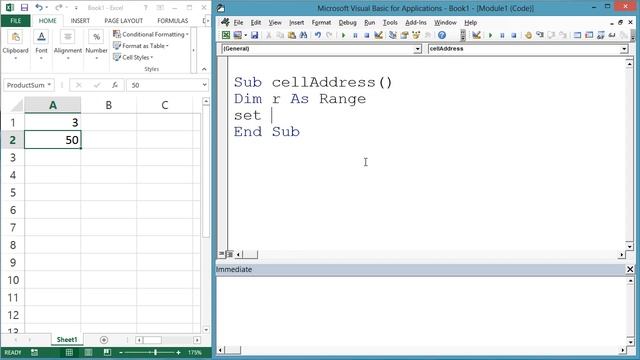
Task: Switch to the FORMULAS ribbon tab
Action: coord(173,21)
